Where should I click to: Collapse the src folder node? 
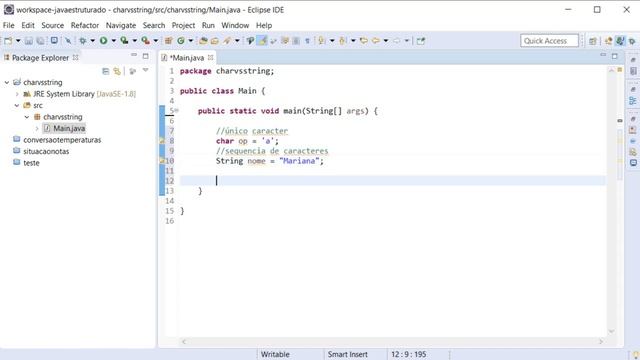[x=17, y=105]
